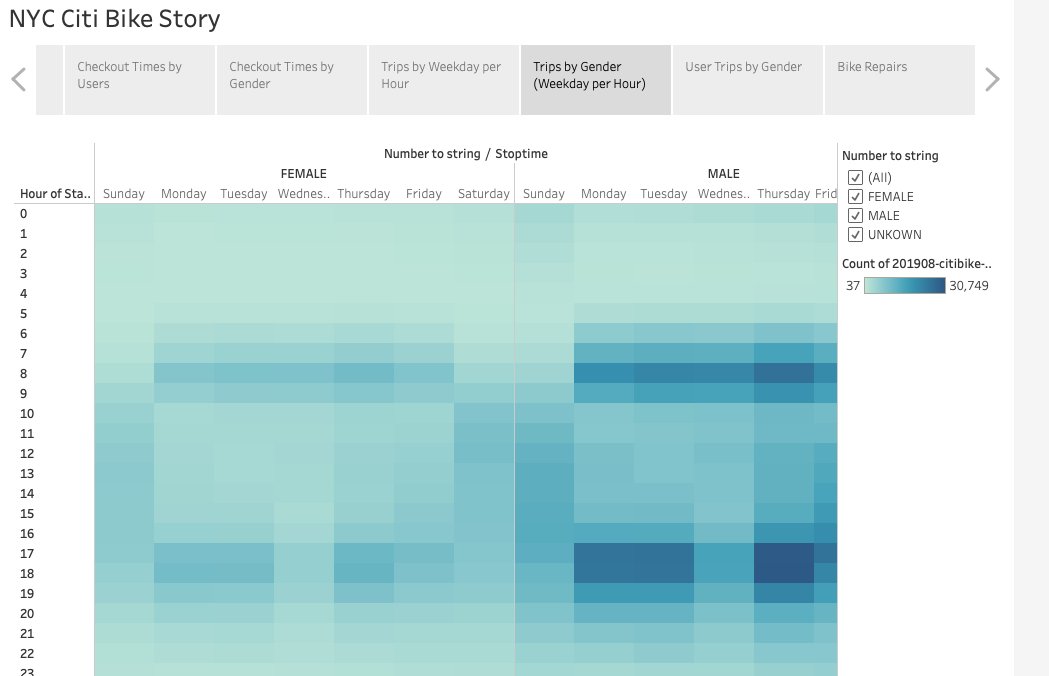Click the color legend gradient bar
Image resolution: width=1049 pixels, height=676 pixels.
pyautogui.click(x=904, y=286)
